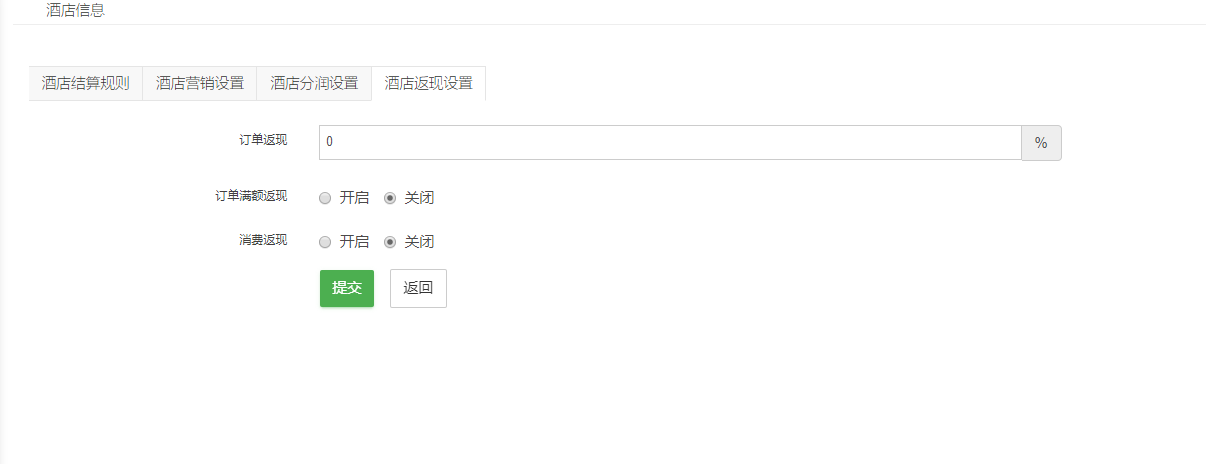Click the 订单满额返现 field label
1206x464 pixels.
pyautogui.click(x=251, y=196)
